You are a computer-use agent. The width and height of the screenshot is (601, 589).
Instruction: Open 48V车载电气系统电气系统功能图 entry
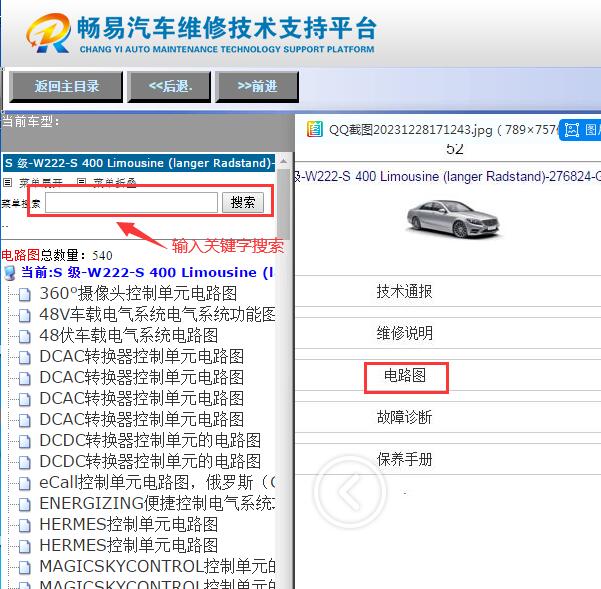coord(157,315)
